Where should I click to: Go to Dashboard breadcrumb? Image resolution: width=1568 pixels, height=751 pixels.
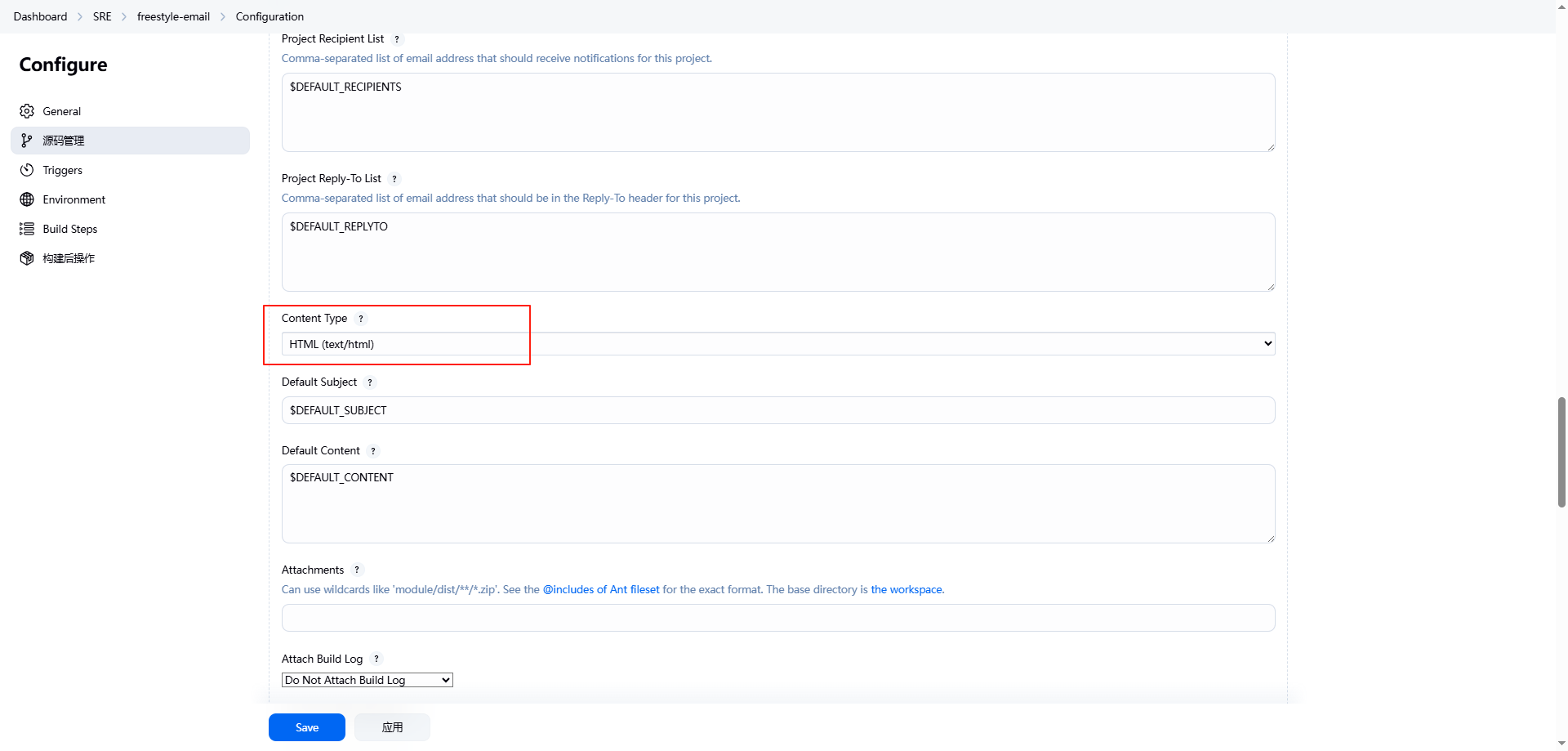(40, 16)
